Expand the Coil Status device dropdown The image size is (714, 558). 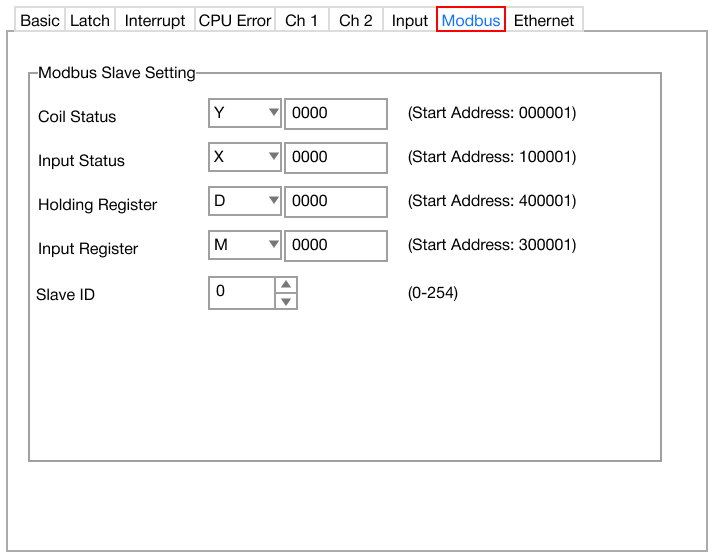click(245, 114)
